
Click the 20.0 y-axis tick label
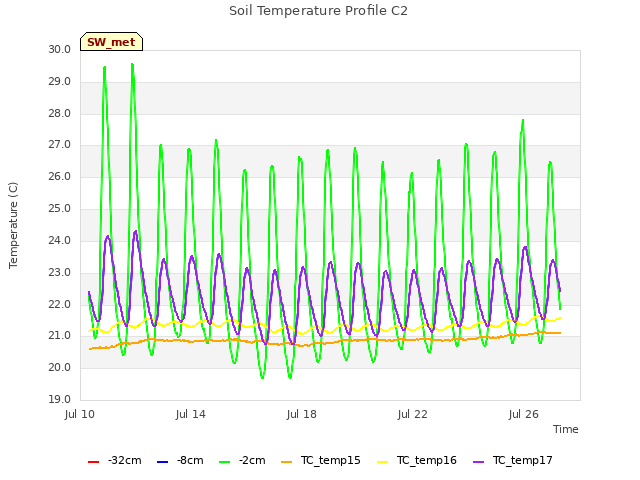(x=60, y=368)
